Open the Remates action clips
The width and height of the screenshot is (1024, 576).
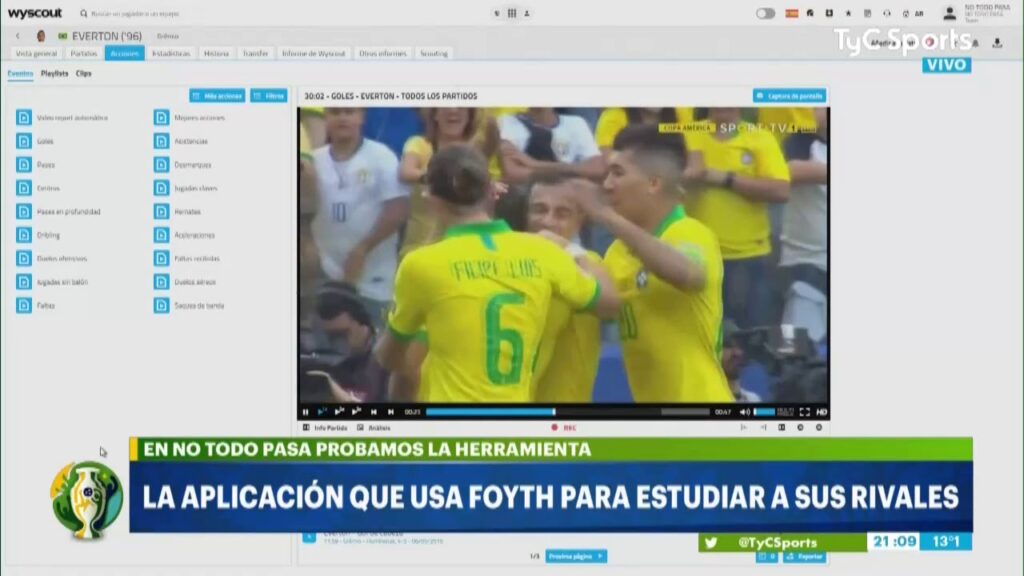pyautogui.click(x=161, y=212)
